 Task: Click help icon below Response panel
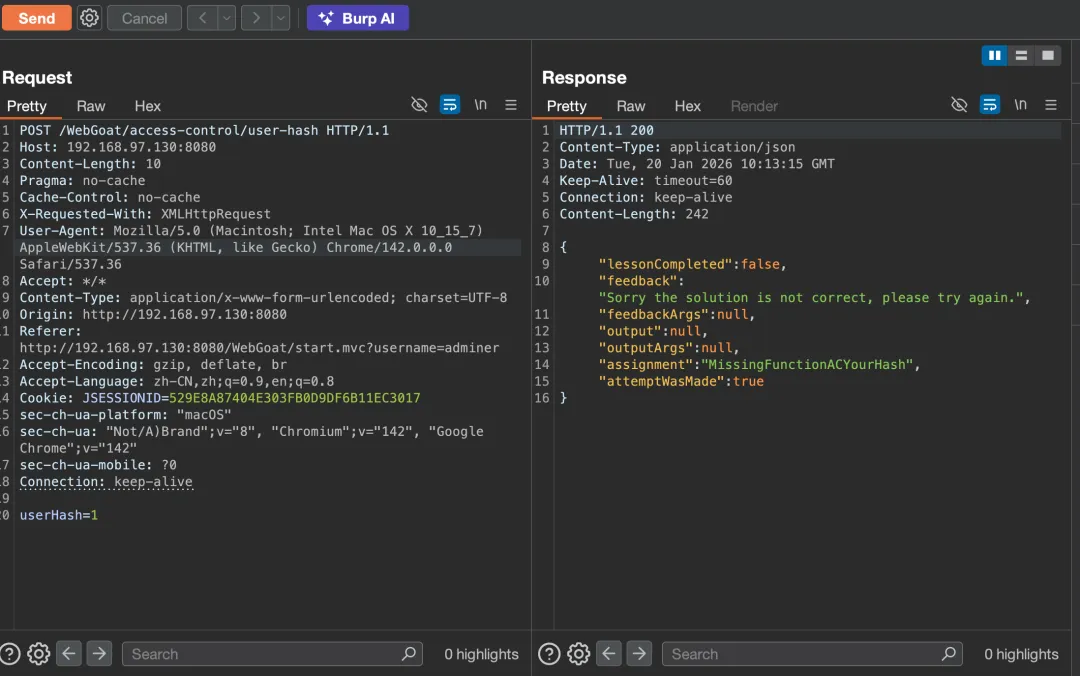click(549, 654)
